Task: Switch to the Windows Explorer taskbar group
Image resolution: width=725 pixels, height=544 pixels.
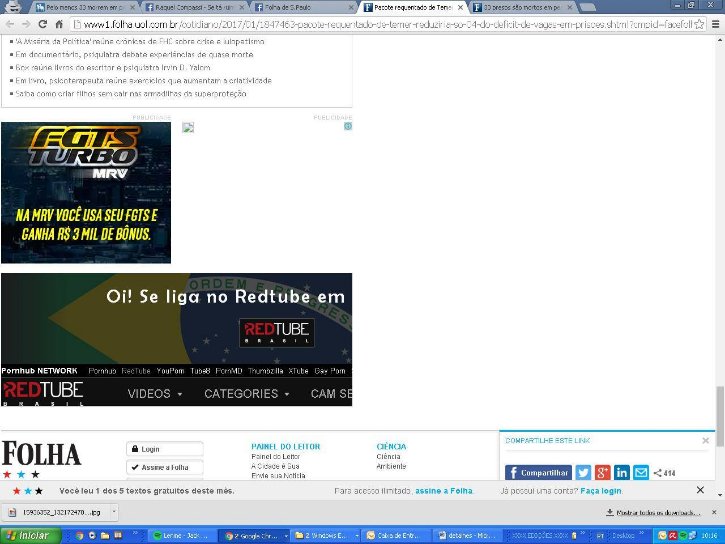Action: pos(326,536)
